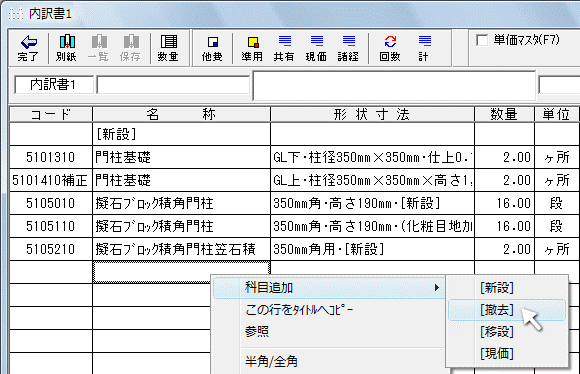
Task: Select 350mm角・高さ190mm・(化粧目地 dimension cell
Action: (x=372, y=226)
